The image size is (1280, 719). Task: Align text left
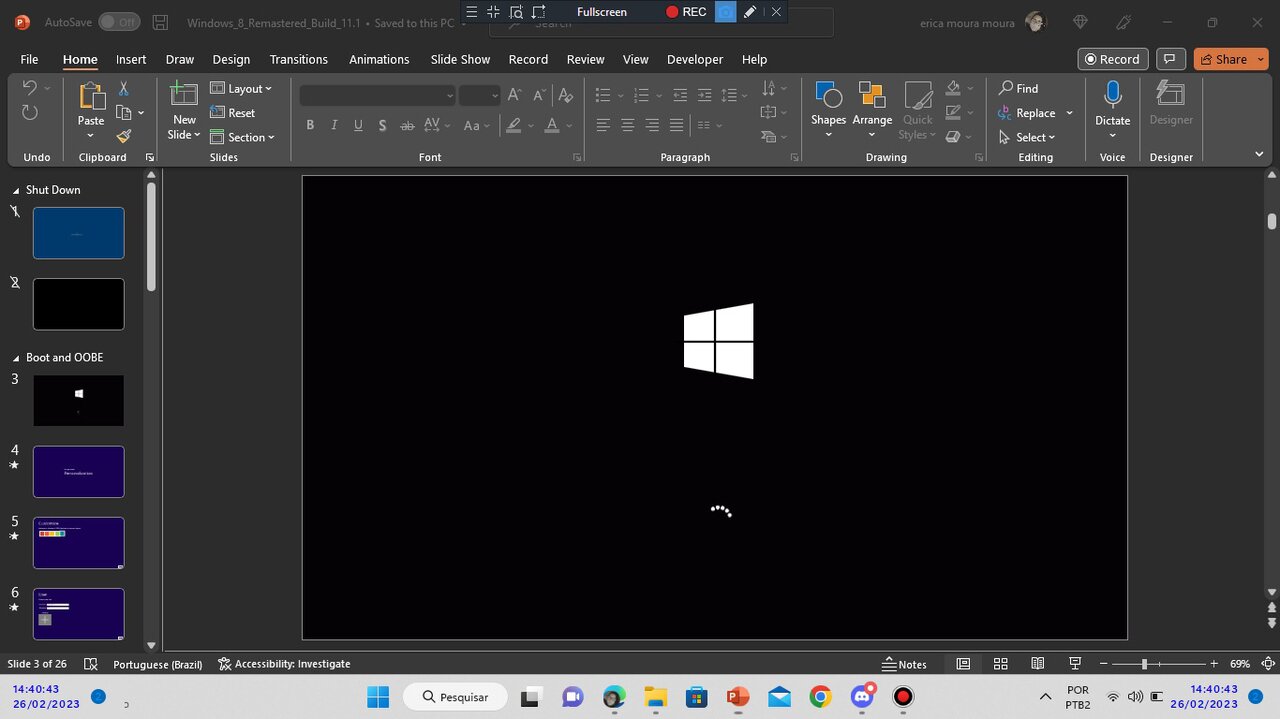[603, 125]
